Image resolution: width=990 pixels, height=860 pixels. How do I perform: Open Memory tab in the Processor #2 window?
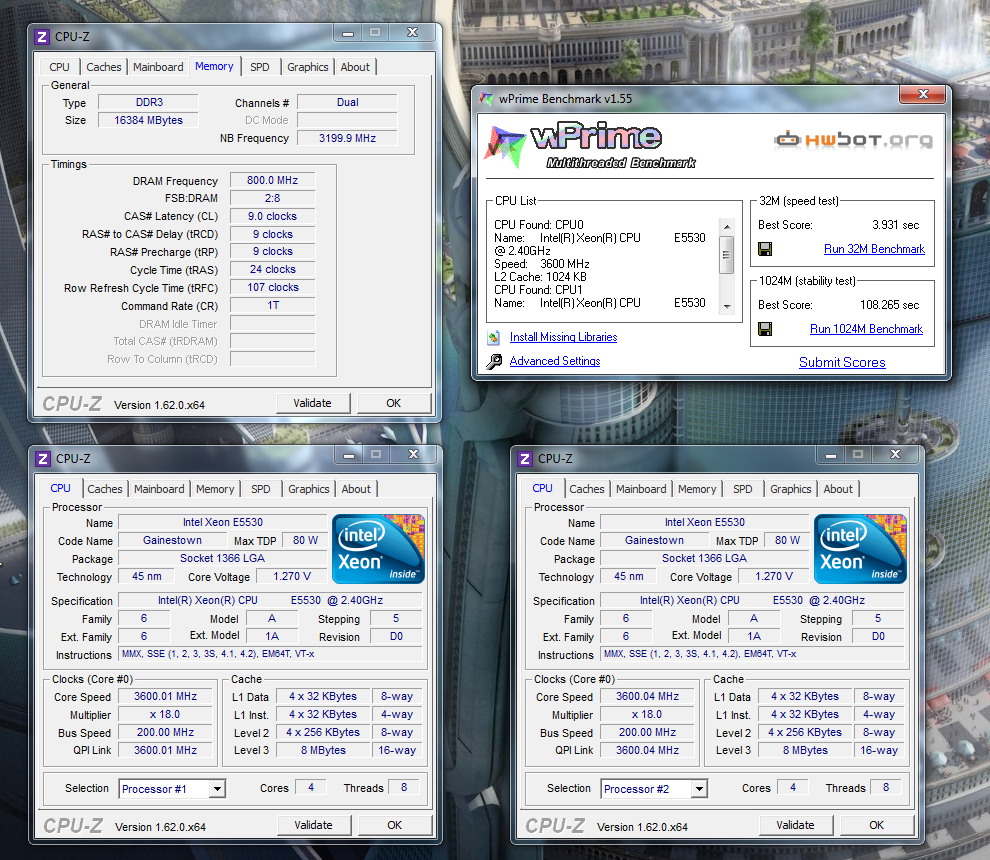click(x=697, y=489)
